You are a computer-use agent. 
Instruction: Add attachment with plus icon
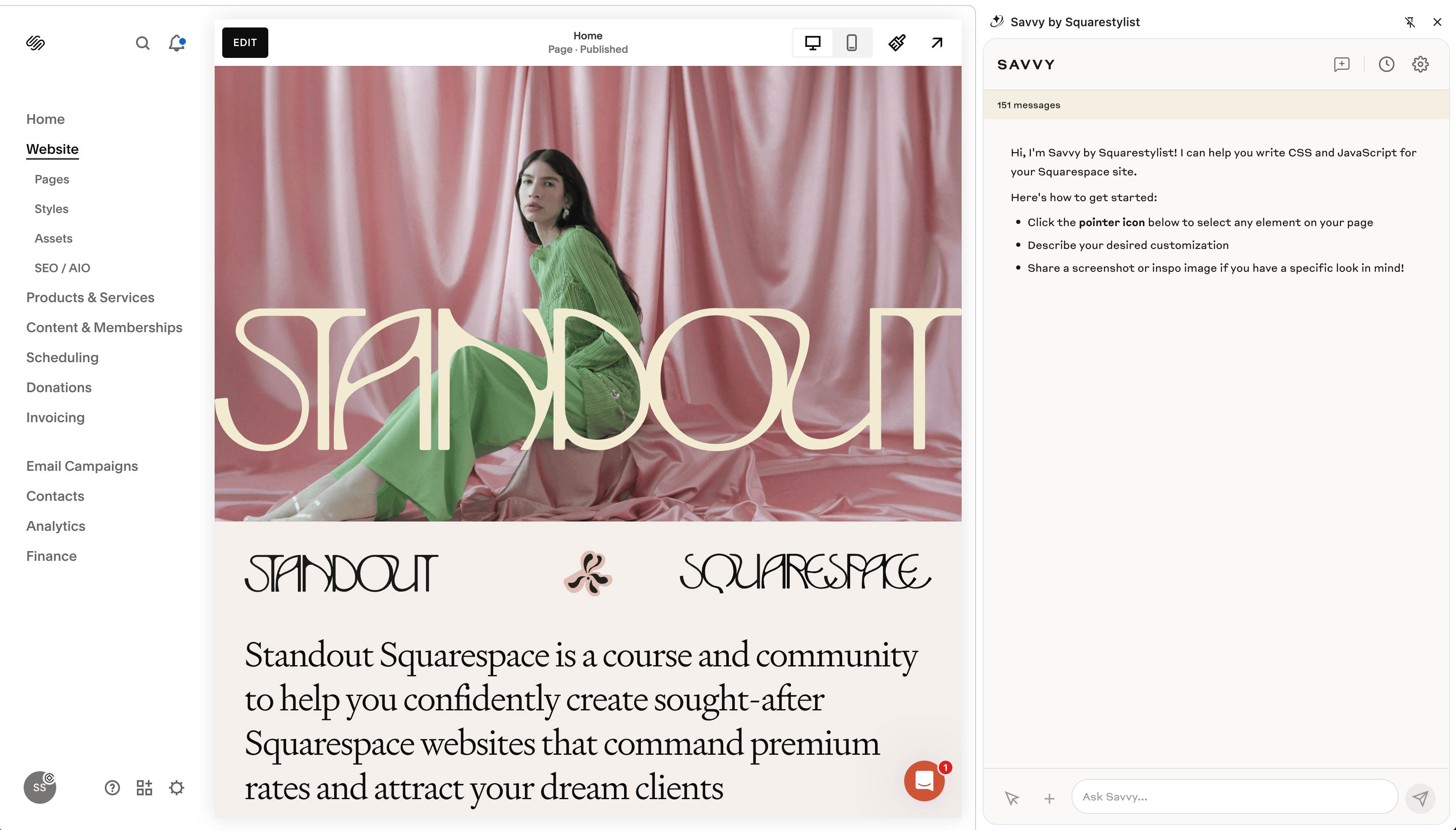click(x=1049, y=798)
